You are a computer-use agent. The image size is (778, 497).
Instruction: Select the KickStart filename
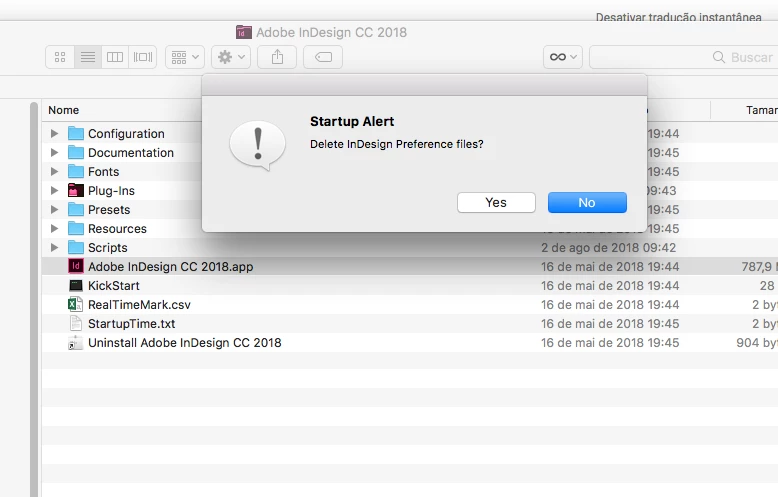(114, 286)
